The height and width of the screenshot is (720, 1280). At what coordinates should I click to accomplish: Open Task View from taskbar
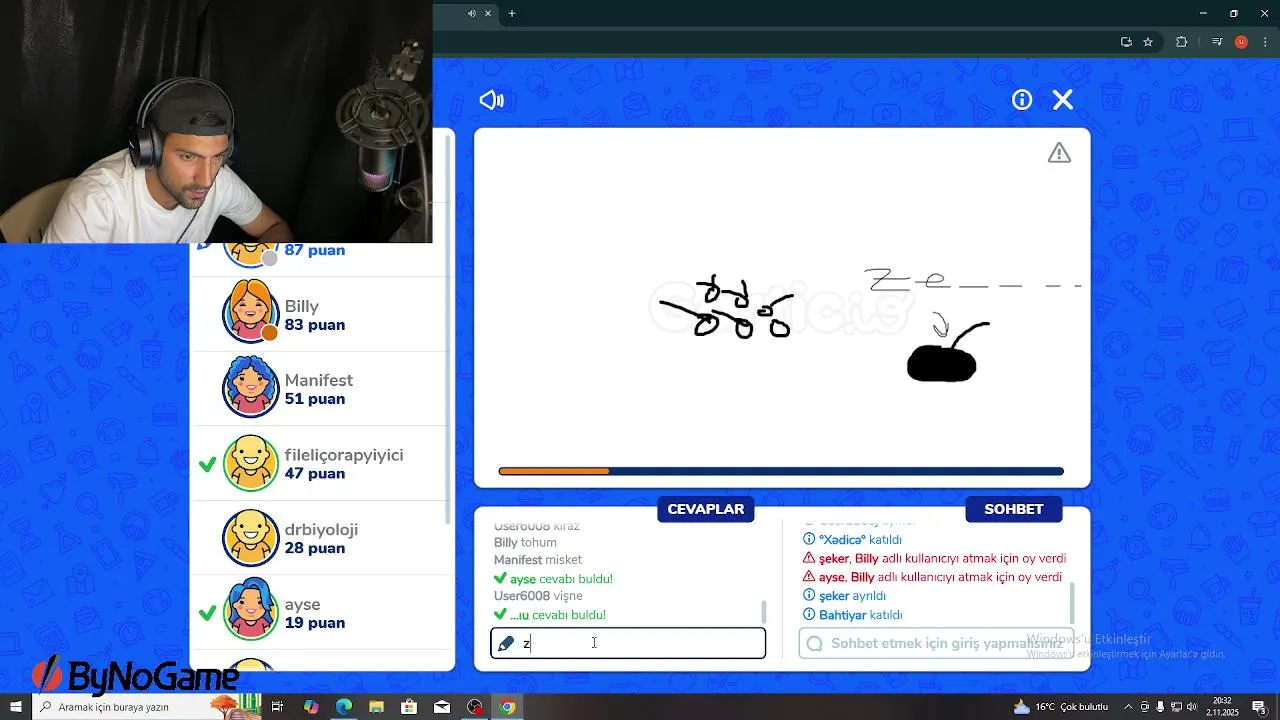278,707
